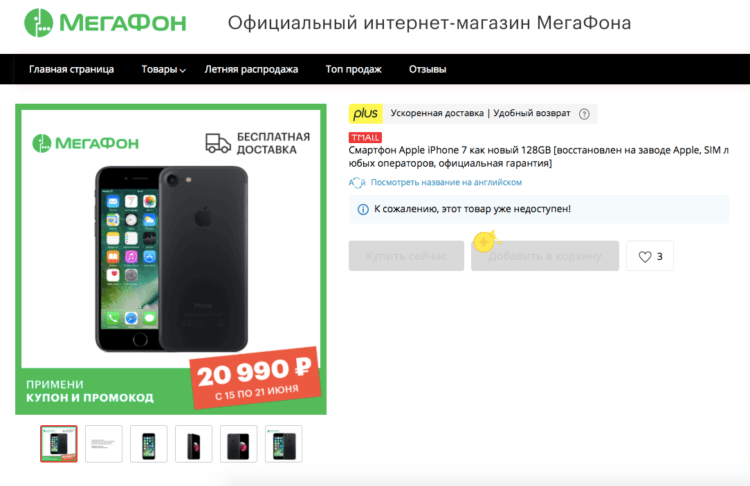
Task: Select the second thumbnail showing the text document
Action: click(x=104, y=444)
